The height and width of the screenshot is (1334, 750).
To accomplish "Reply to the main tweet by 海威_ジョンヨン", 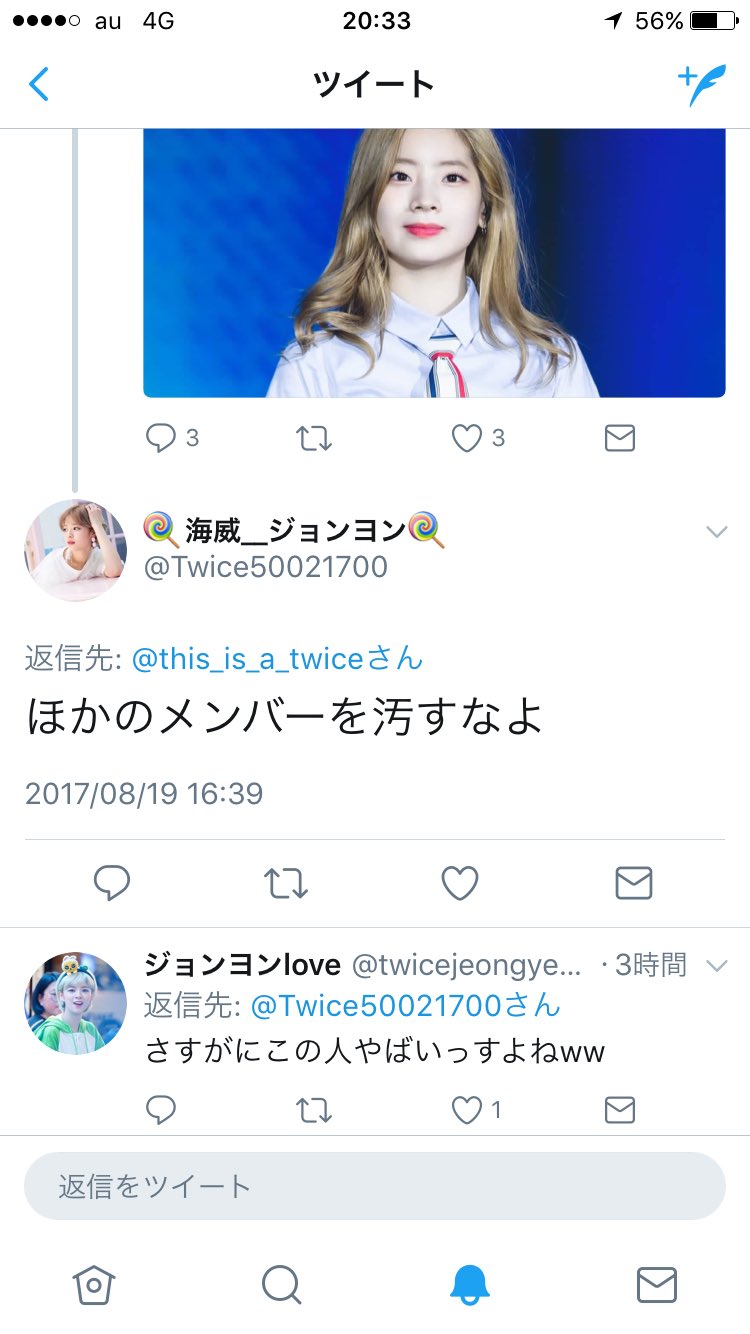I will (x=112, y=883).
